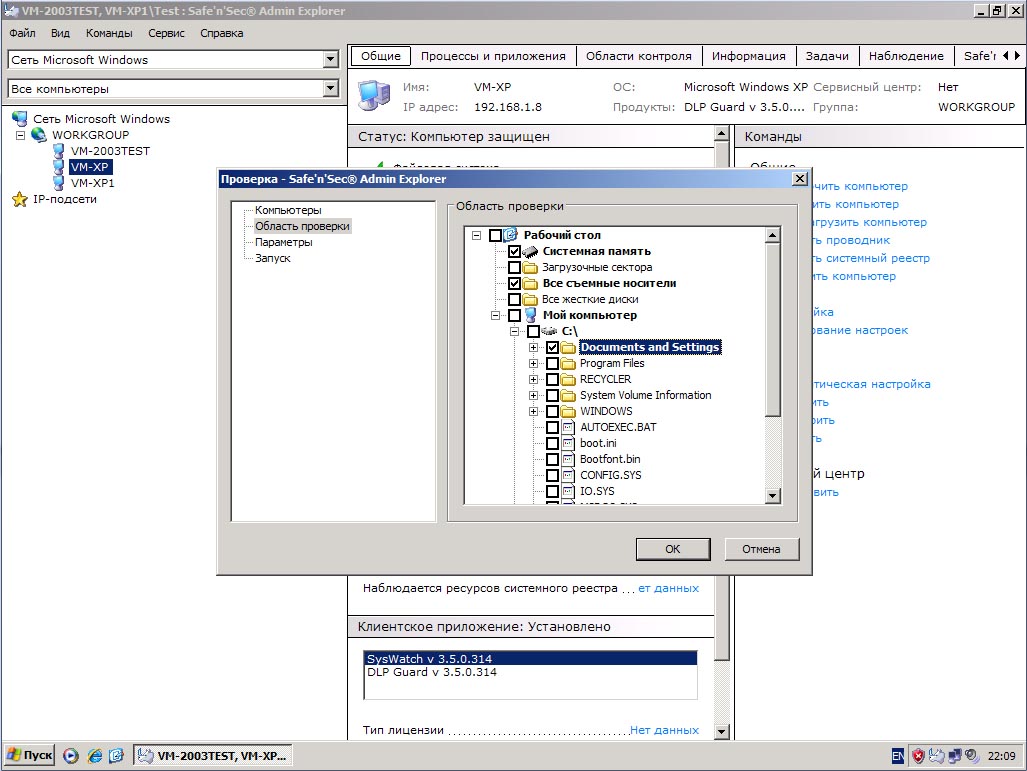
Task: Click the Мой компьютер computer icon
Action: (531, 315)
